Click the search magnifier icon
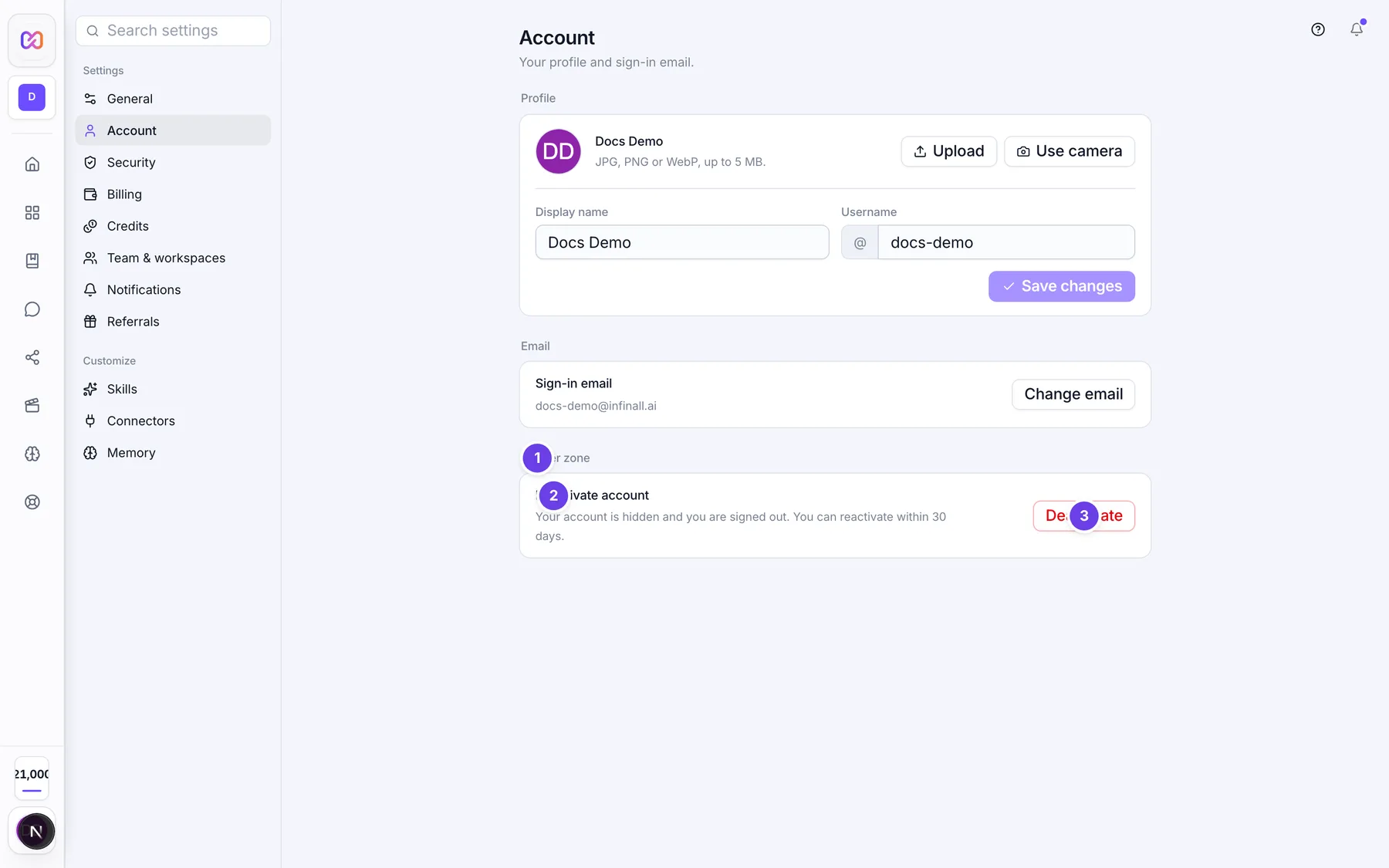This screenshot has width=1389, height=868. [x=93, y=31]
